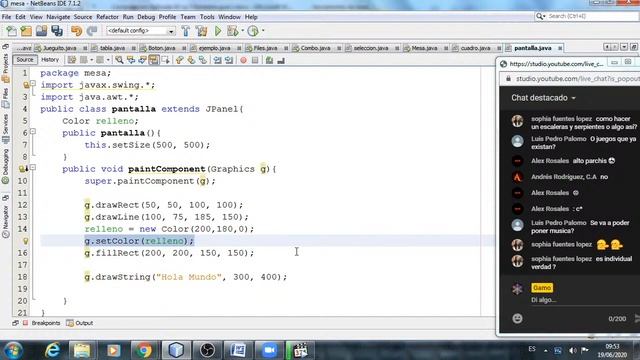
Task: Click Previous Bookmark icon
Action: (180, 60)
